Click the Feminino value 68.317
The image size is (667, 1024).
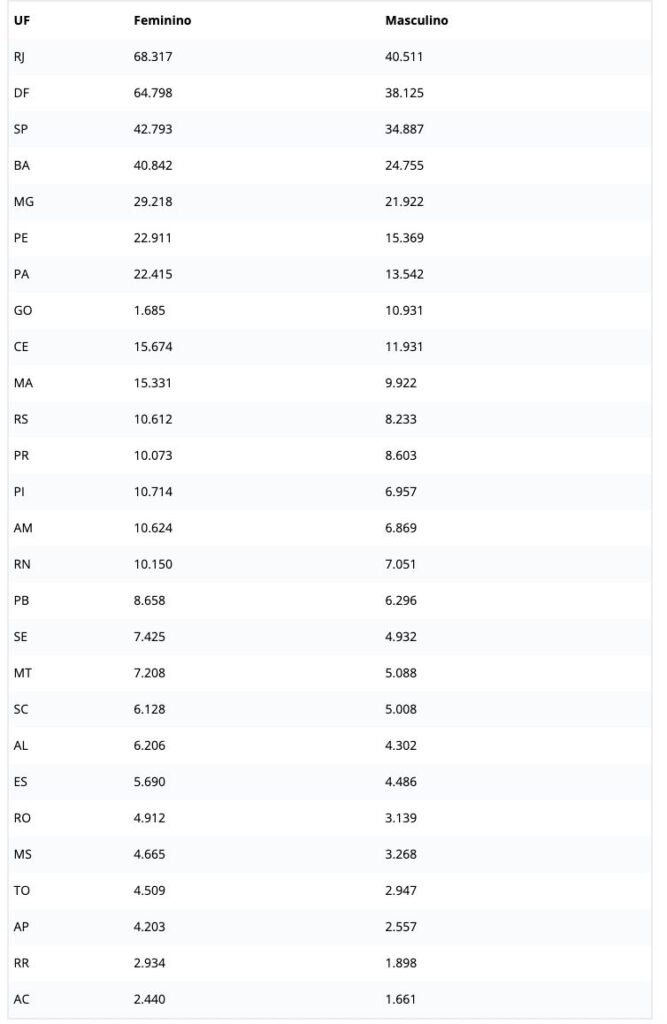[153, 57]
